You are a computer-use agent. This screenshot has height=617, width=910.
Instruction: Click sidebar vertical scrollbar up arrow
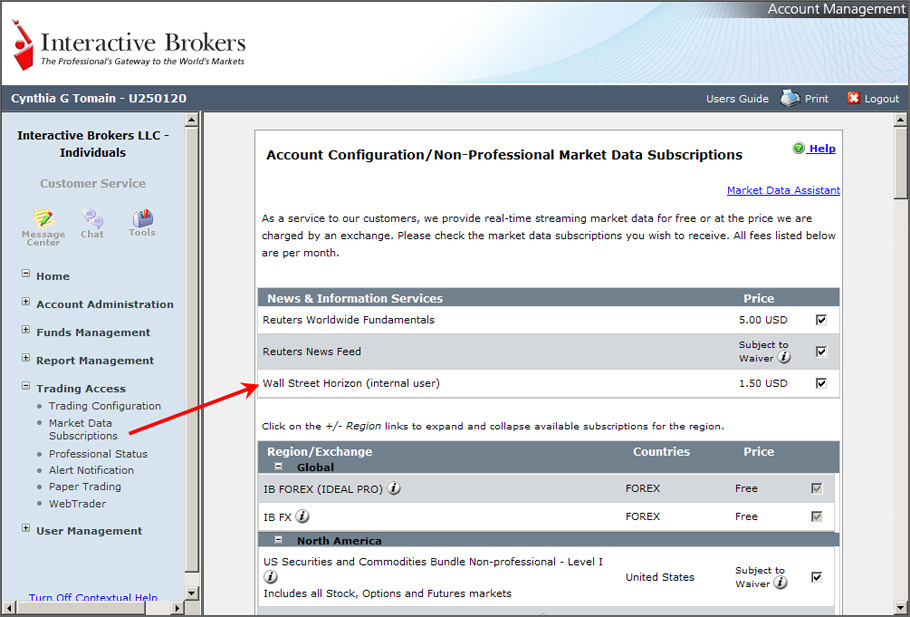point(192,120)
